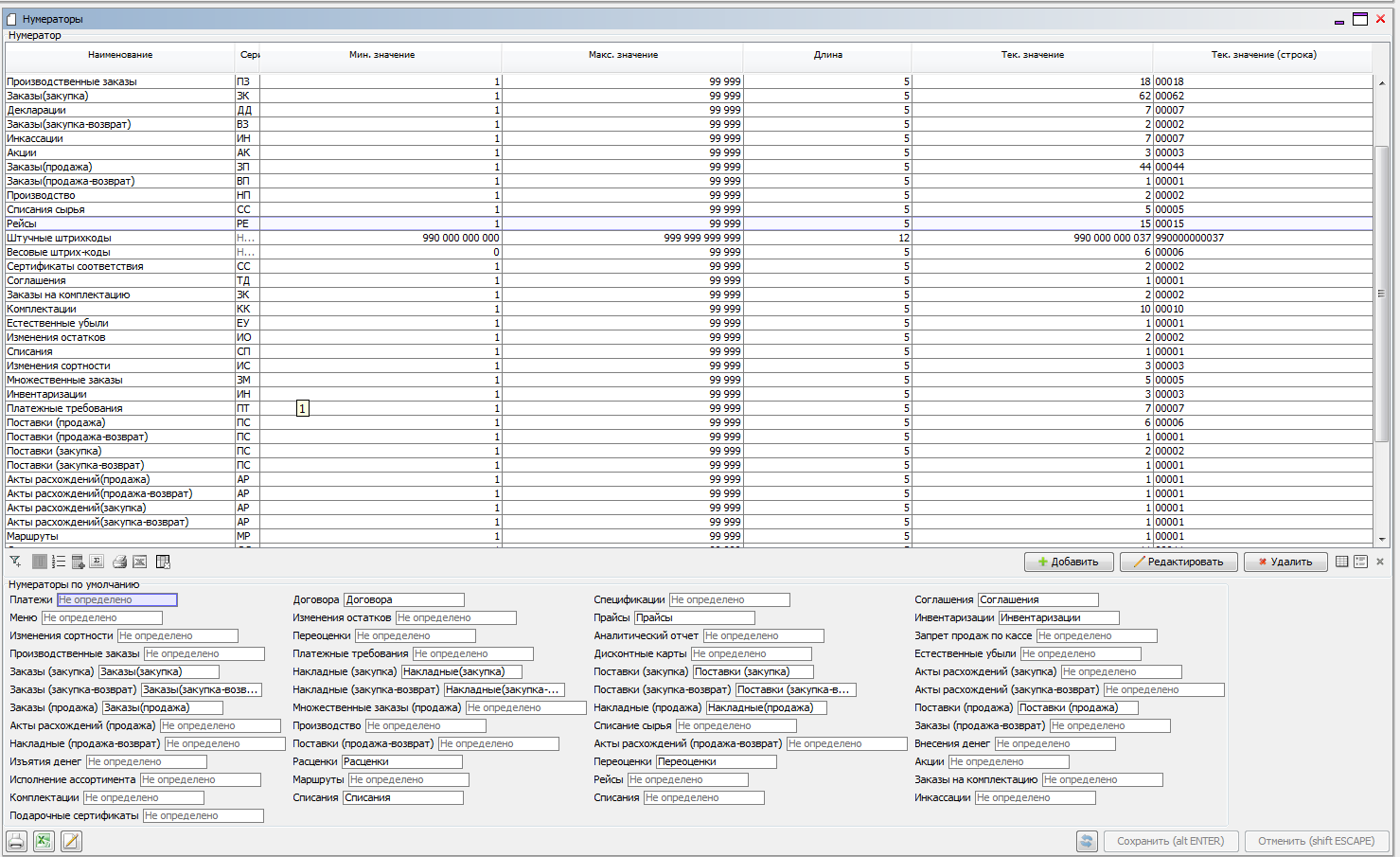
Task: Click the add filter funnel icon
Action: click(x=15, y=562)
